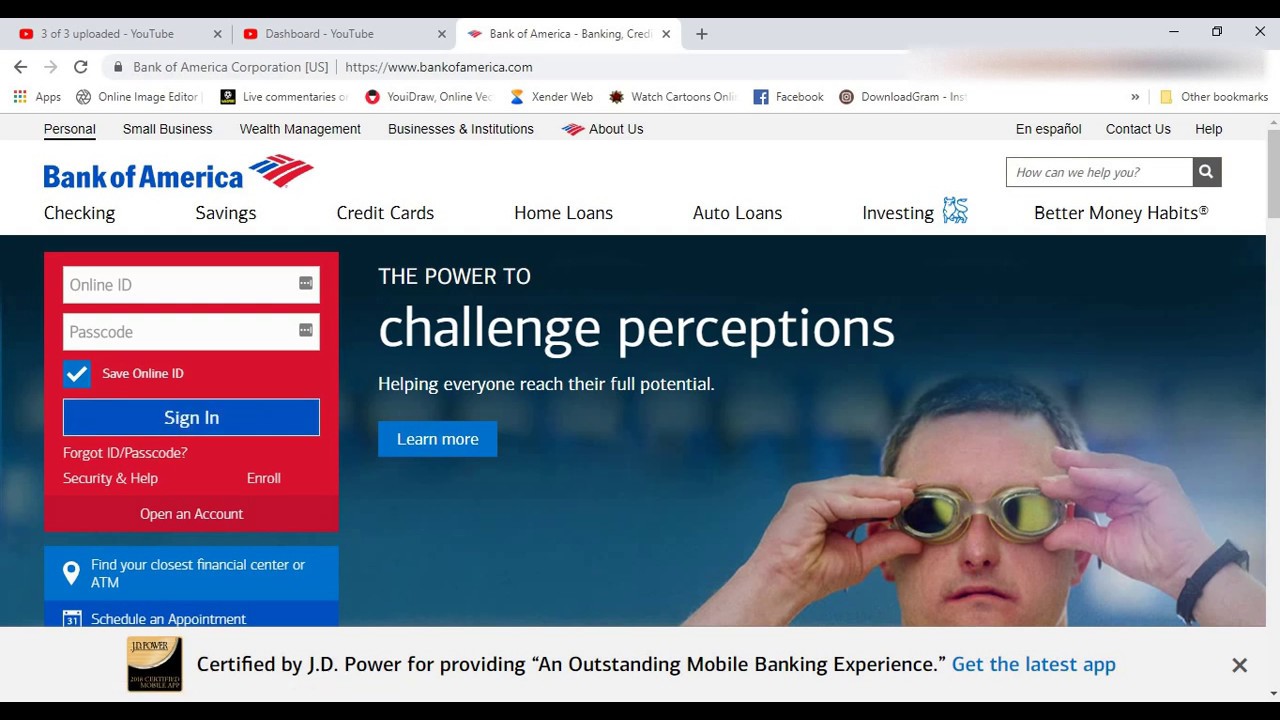Screen dimensions: 1280x720
Task: Open Live commentaries bookmark
Action: click(x=284, y=97)
